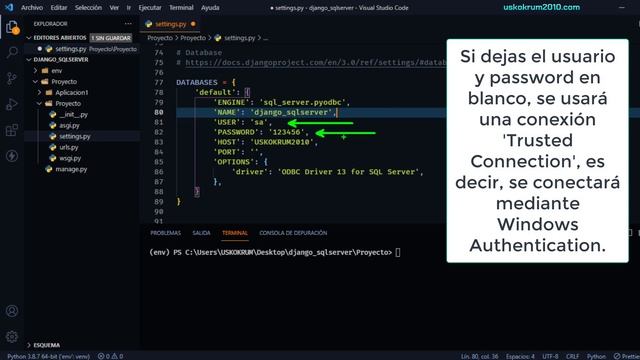Switch to the SALIDA panel tab
This screenshot has height=360, width=640.
(x=201, y=233)
